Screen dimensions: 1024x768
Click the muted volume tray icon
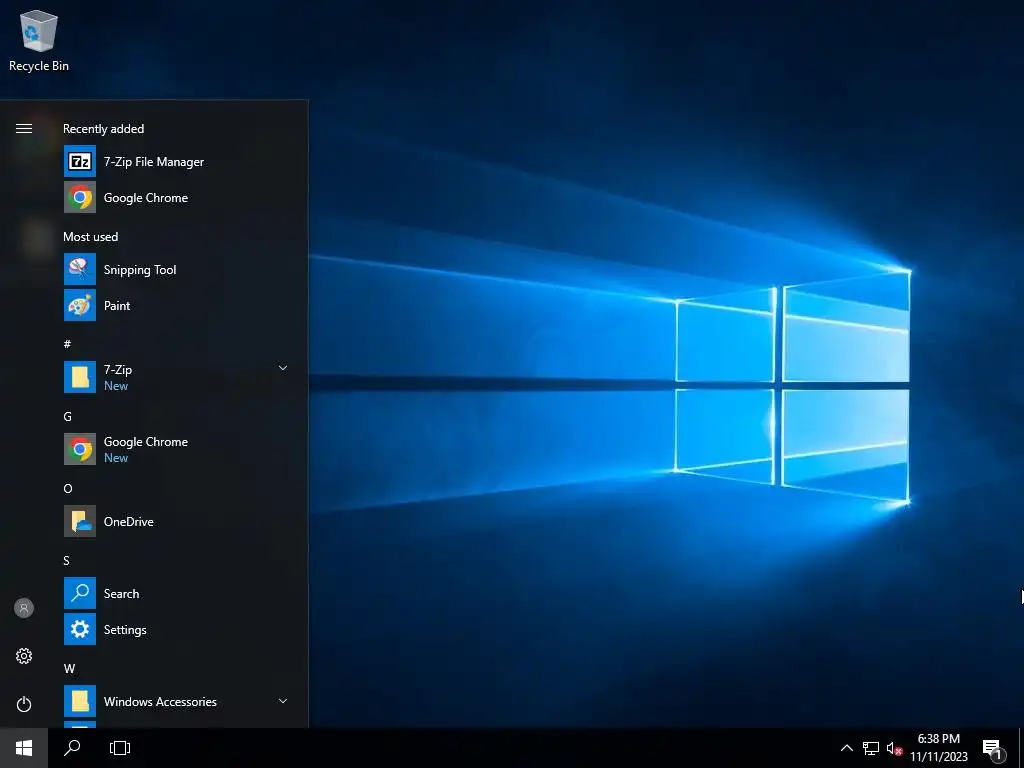pos(894,748)
